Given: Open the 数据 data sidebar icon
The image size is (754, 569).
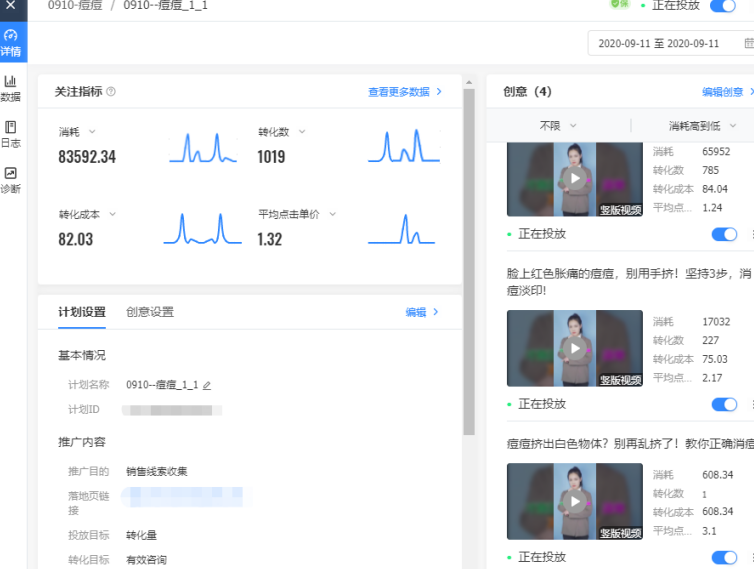Looking at the screenshot, I should click(11, 89).
